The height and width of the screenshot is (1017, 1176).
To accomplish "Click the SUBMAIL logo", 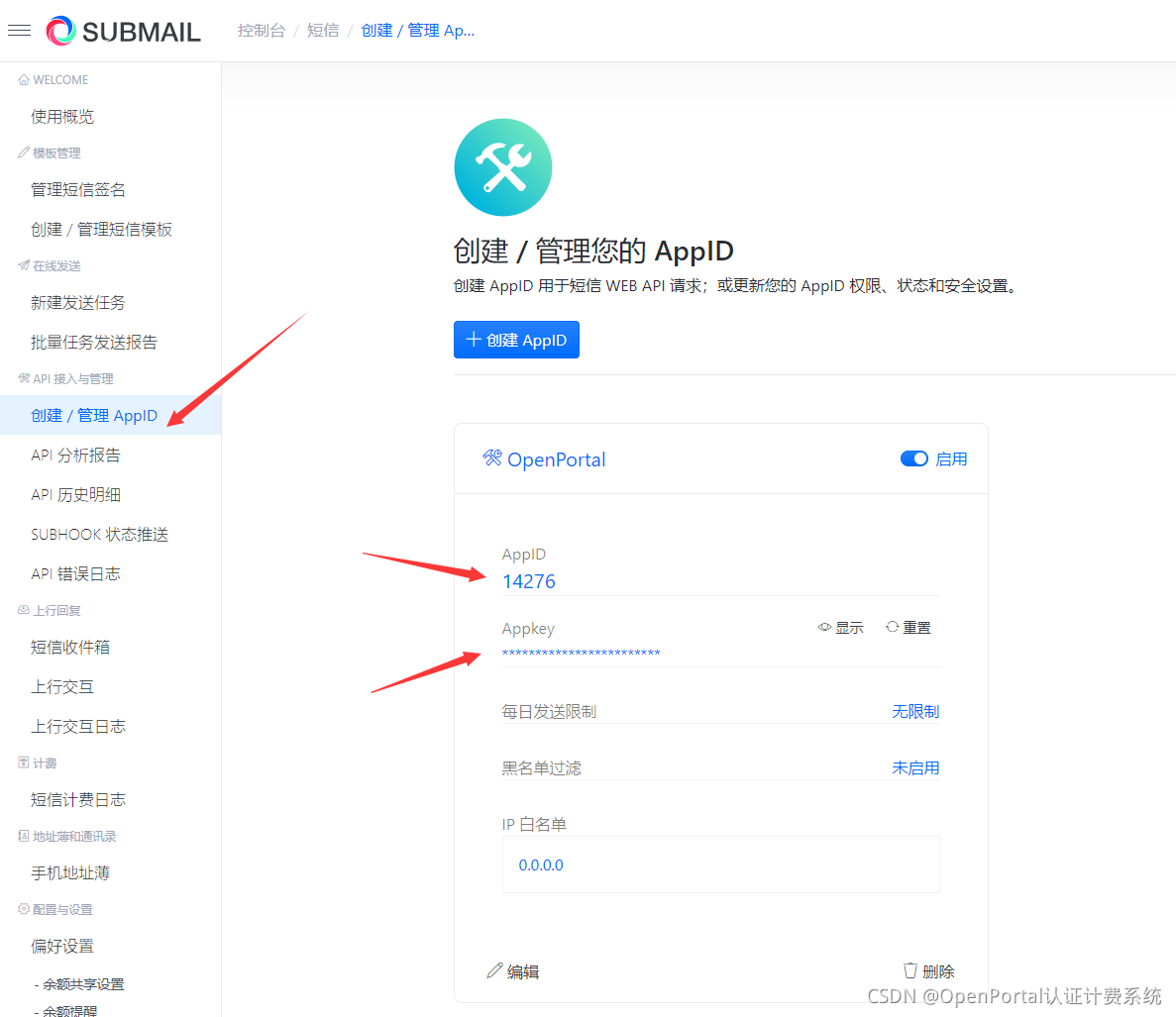I will pos(124,32).
